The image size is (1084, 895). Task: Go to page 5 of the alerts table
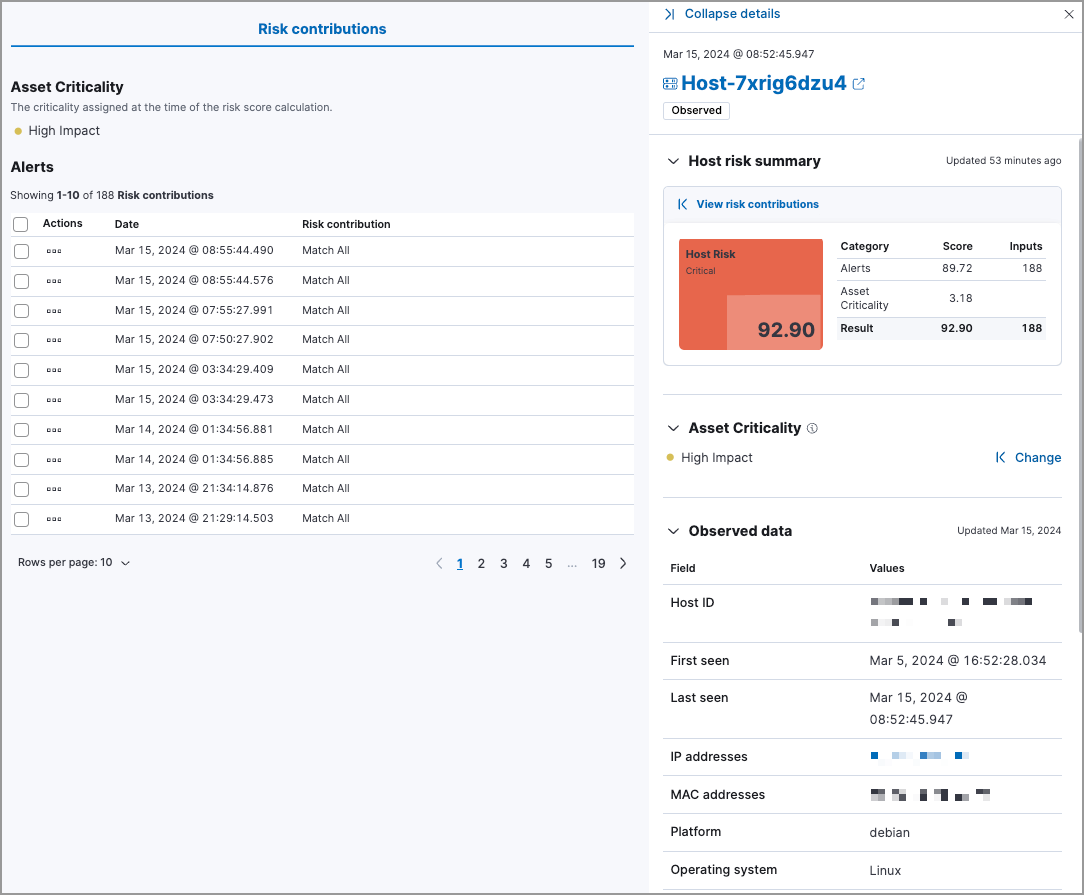(x=548, y=563)
